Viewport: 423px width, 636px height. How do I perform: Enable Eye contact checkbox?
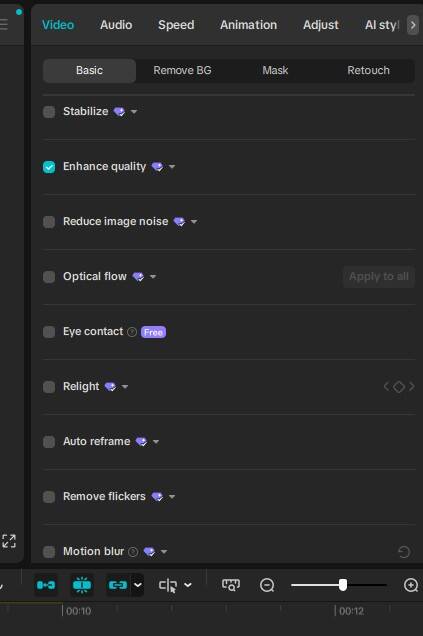[x=49, y=332]
